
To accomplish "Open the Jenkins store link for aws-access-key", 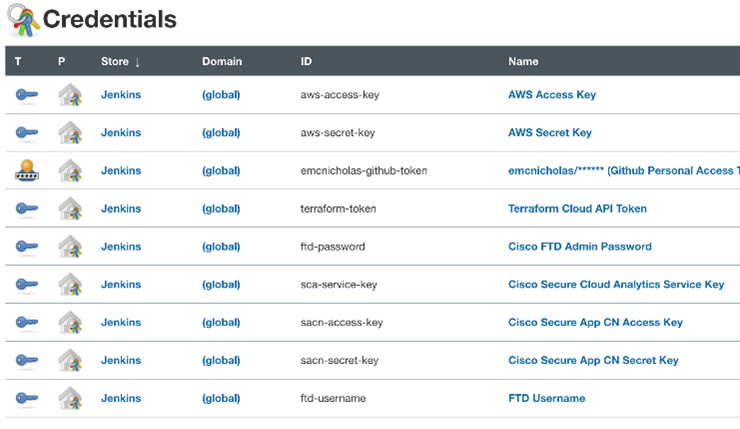I will (121, 94).
